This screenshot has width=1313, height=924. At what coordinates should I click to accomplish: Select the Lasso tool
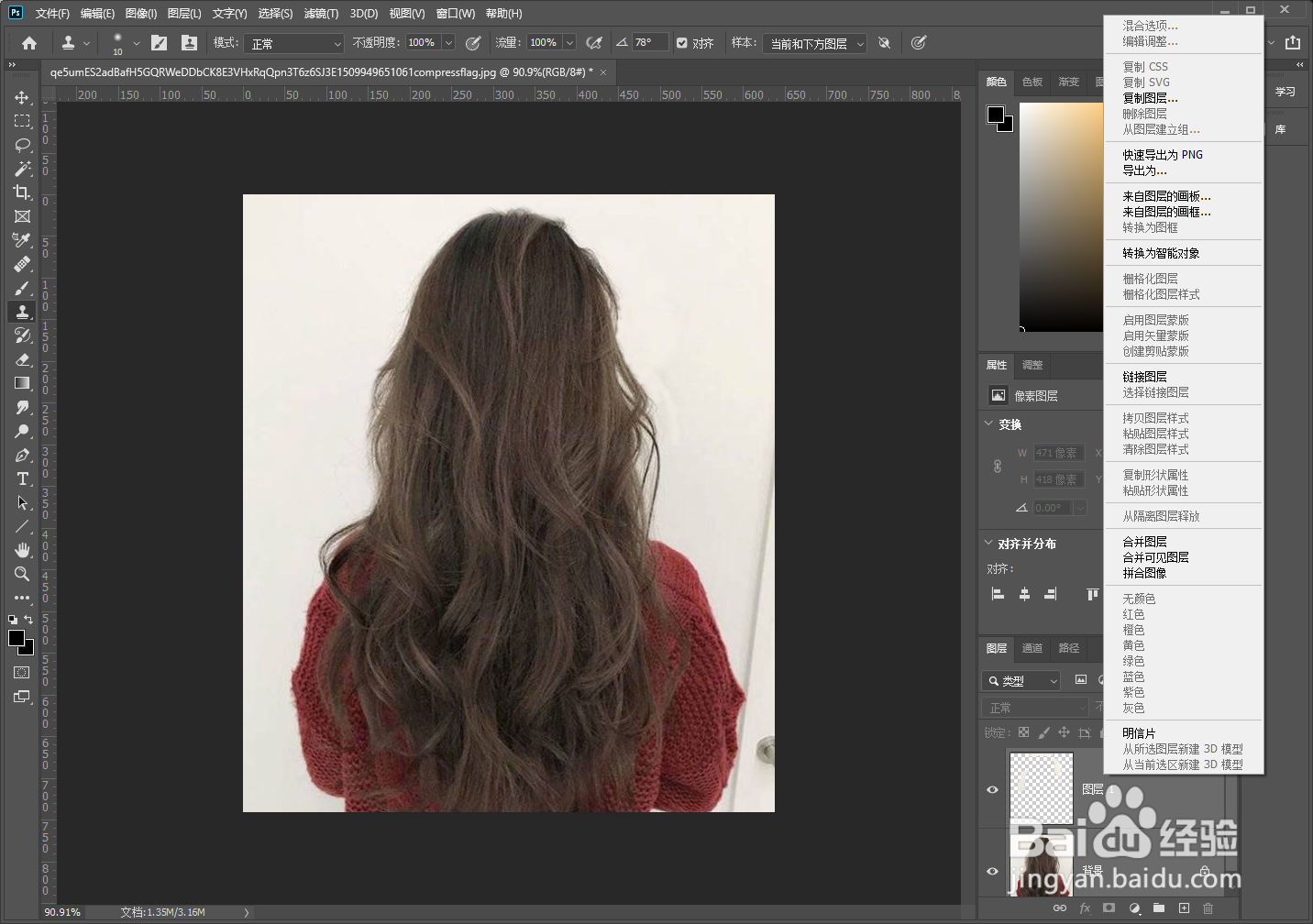point(22,145)
